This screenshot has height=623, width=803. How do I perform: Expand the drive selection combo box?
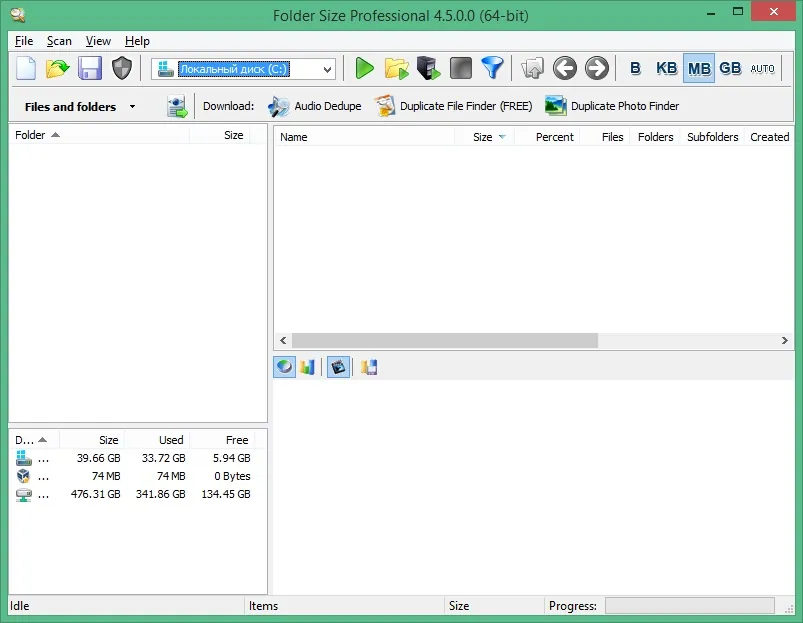pyautogui.click(x=327, y=69)
